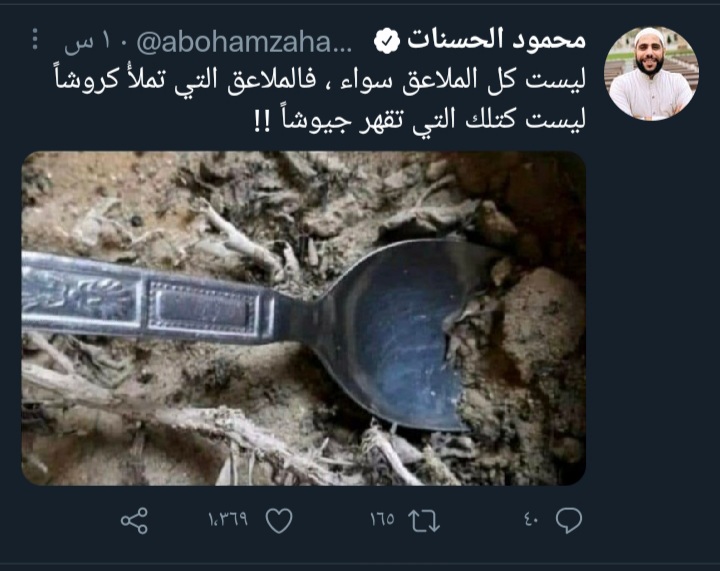
Task: Click the ١٬٣٦٩ likes count
Action: [228, 519]
